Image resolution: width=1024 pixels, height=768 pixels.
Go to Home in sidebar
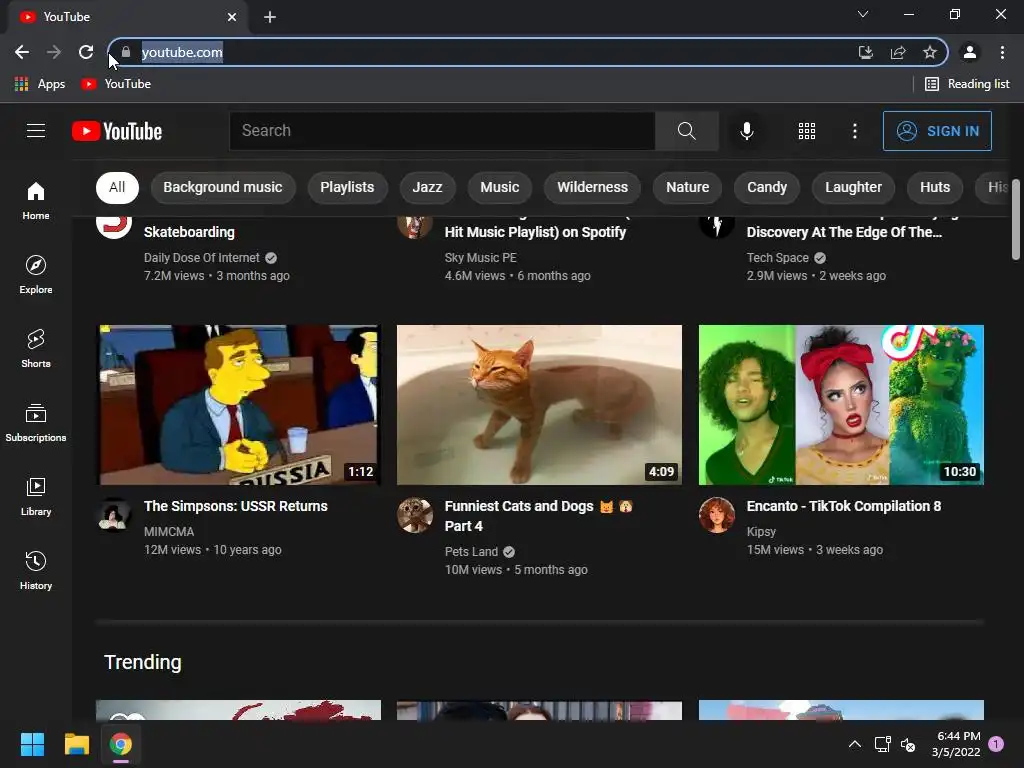[x=36, y=200]
